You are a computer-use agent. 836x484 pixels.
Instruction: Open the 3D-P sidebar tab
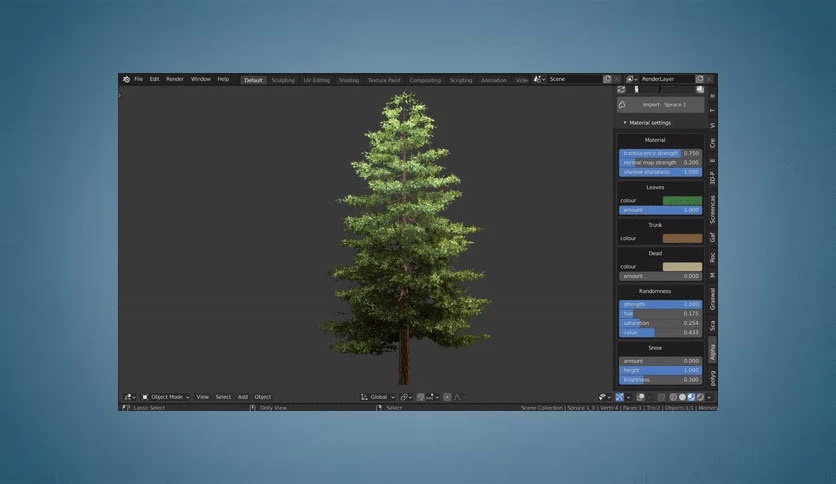(712, 178)
